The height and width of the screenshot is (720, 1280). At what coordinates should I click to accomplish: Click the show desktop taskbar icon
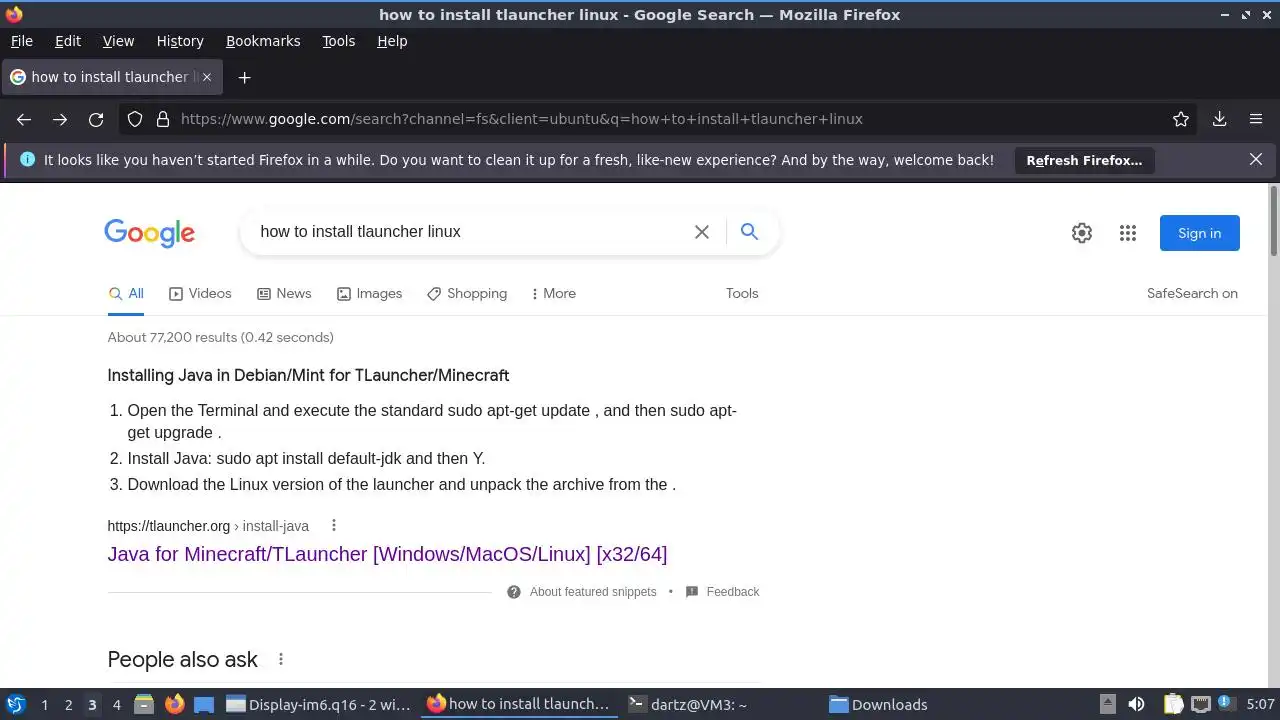(204, 705)
